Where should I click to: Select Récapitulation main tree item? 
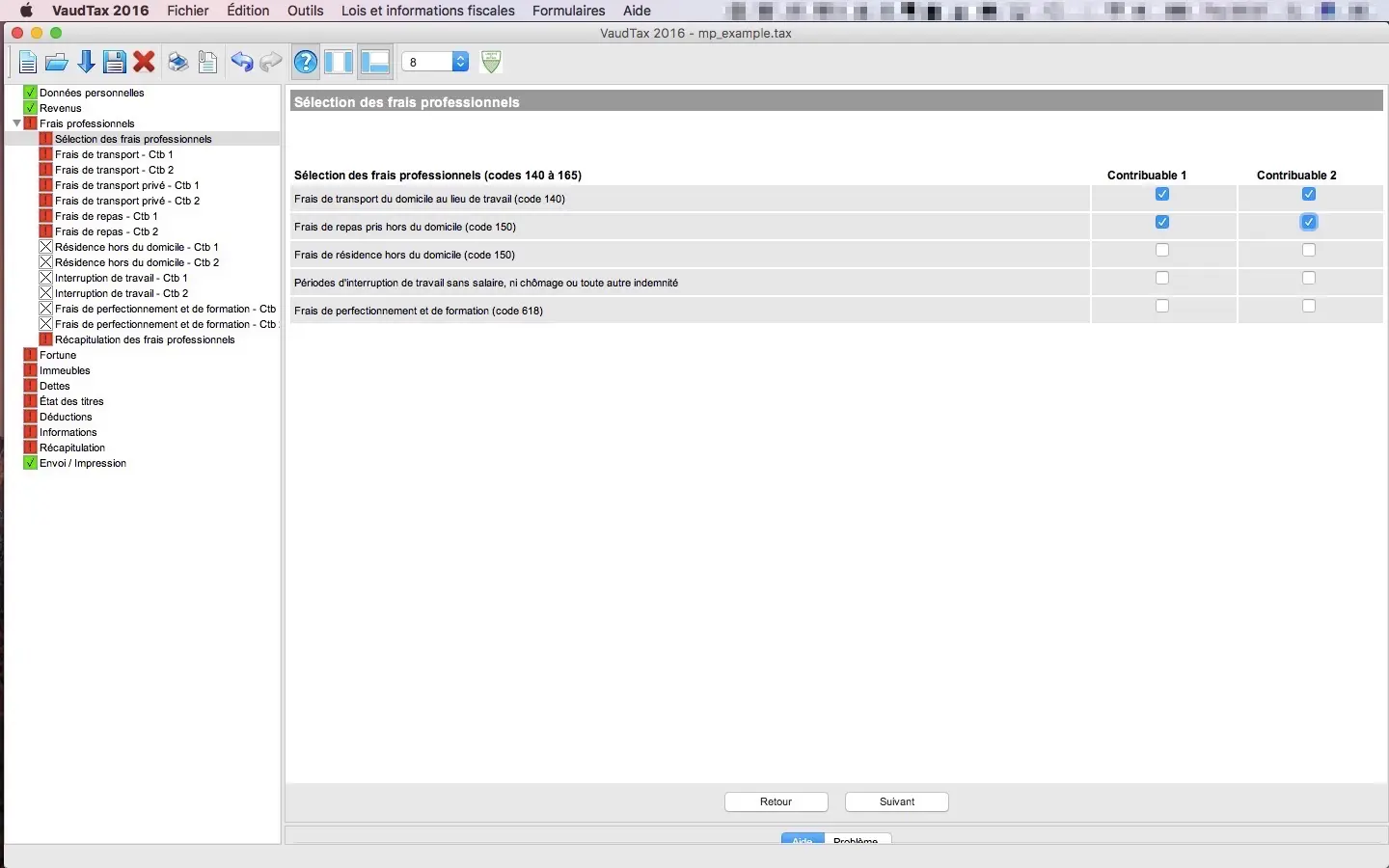tap(72, 448)
